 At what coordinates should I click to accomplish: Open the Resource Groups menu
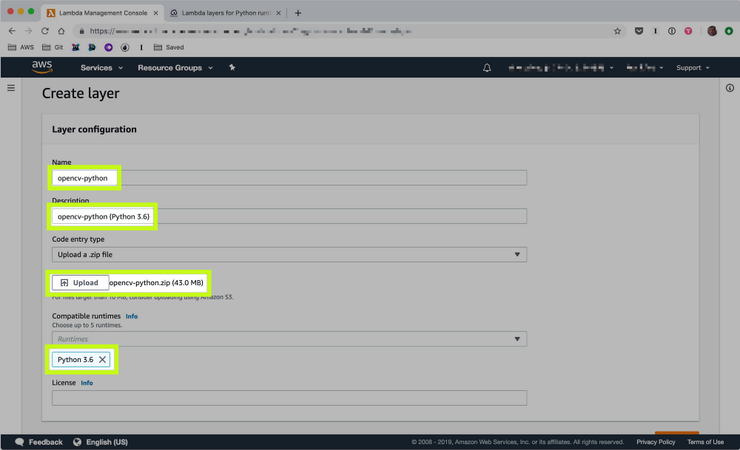pos(175,68)
